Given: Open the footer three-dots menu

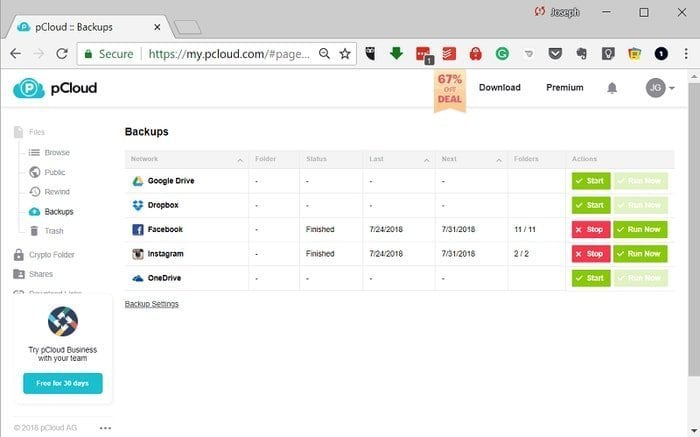Looking at the screenshot, I should click(105, 428).
